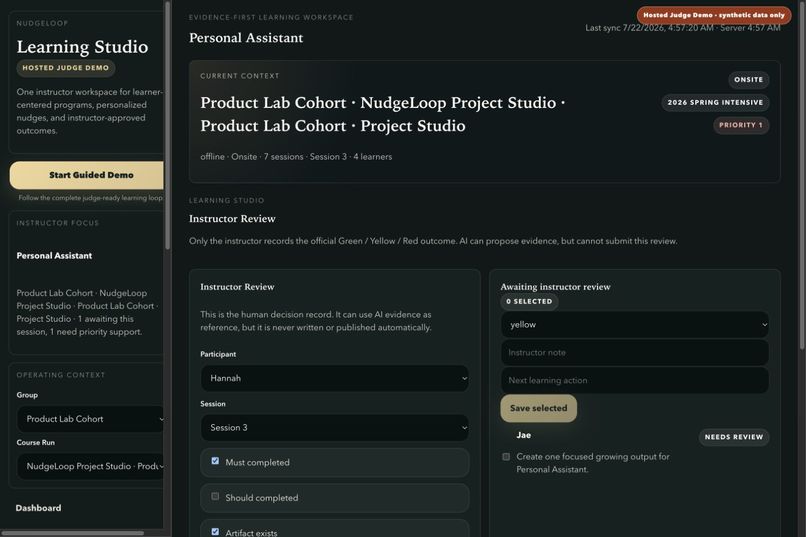Click the Jae learner name
Image resolution: width=806 pixels, height=537 pixels.
tap(523, 435)
